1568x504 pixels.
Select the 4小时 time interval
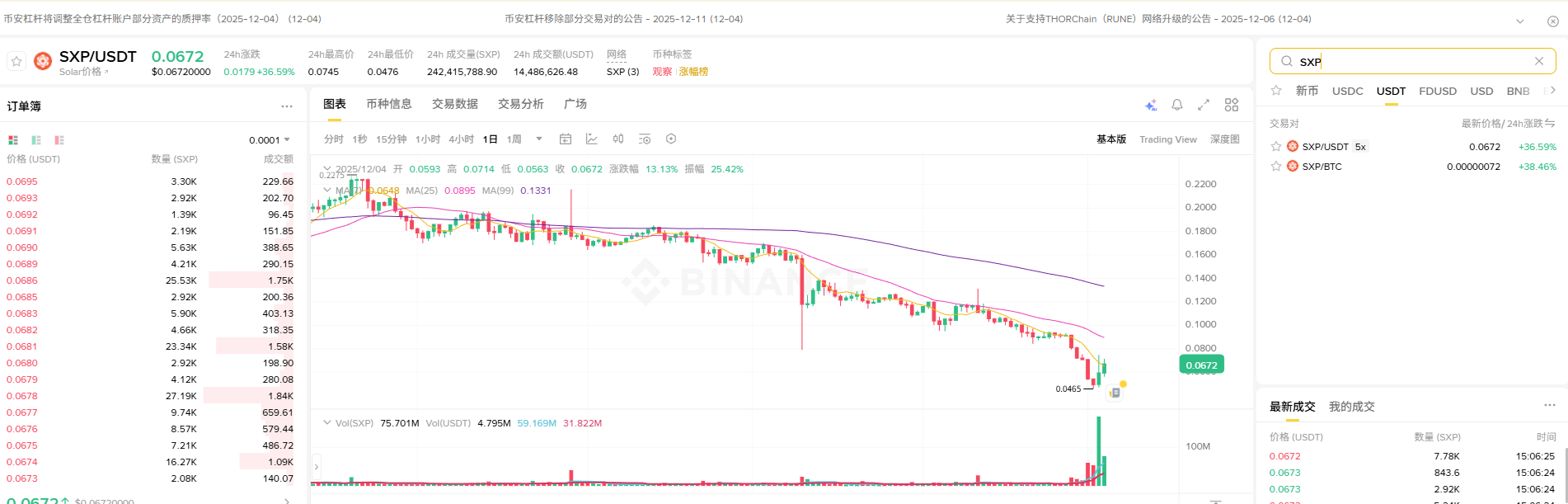pos(462,139)
